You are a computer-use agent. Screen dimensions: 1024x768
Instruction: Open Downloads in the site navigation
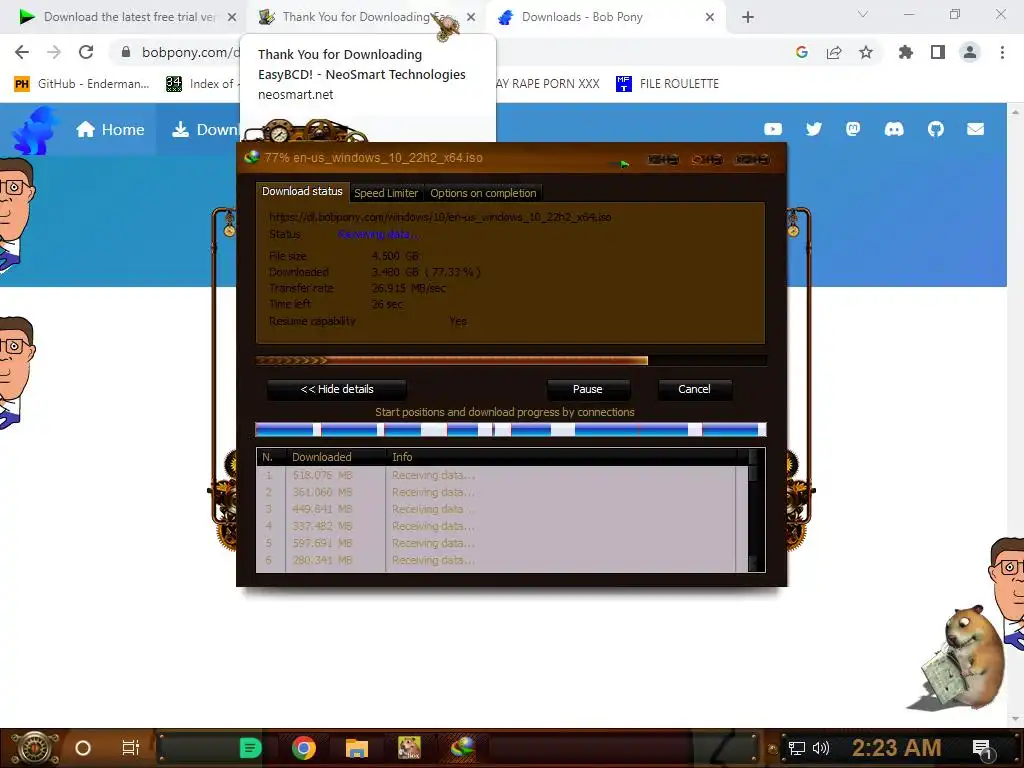pos(205,129)
